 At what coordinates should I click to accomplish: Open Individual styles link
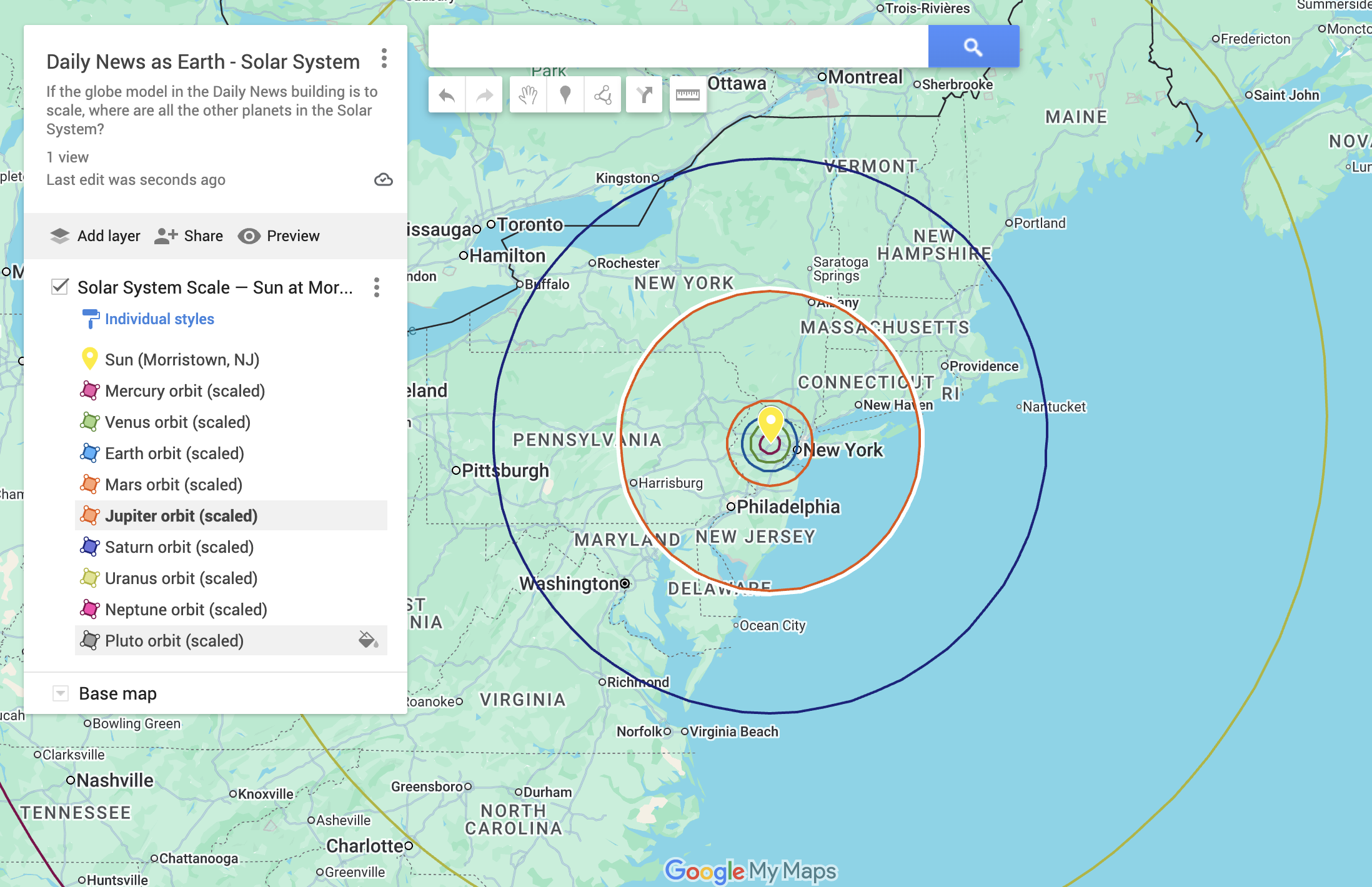159,319
